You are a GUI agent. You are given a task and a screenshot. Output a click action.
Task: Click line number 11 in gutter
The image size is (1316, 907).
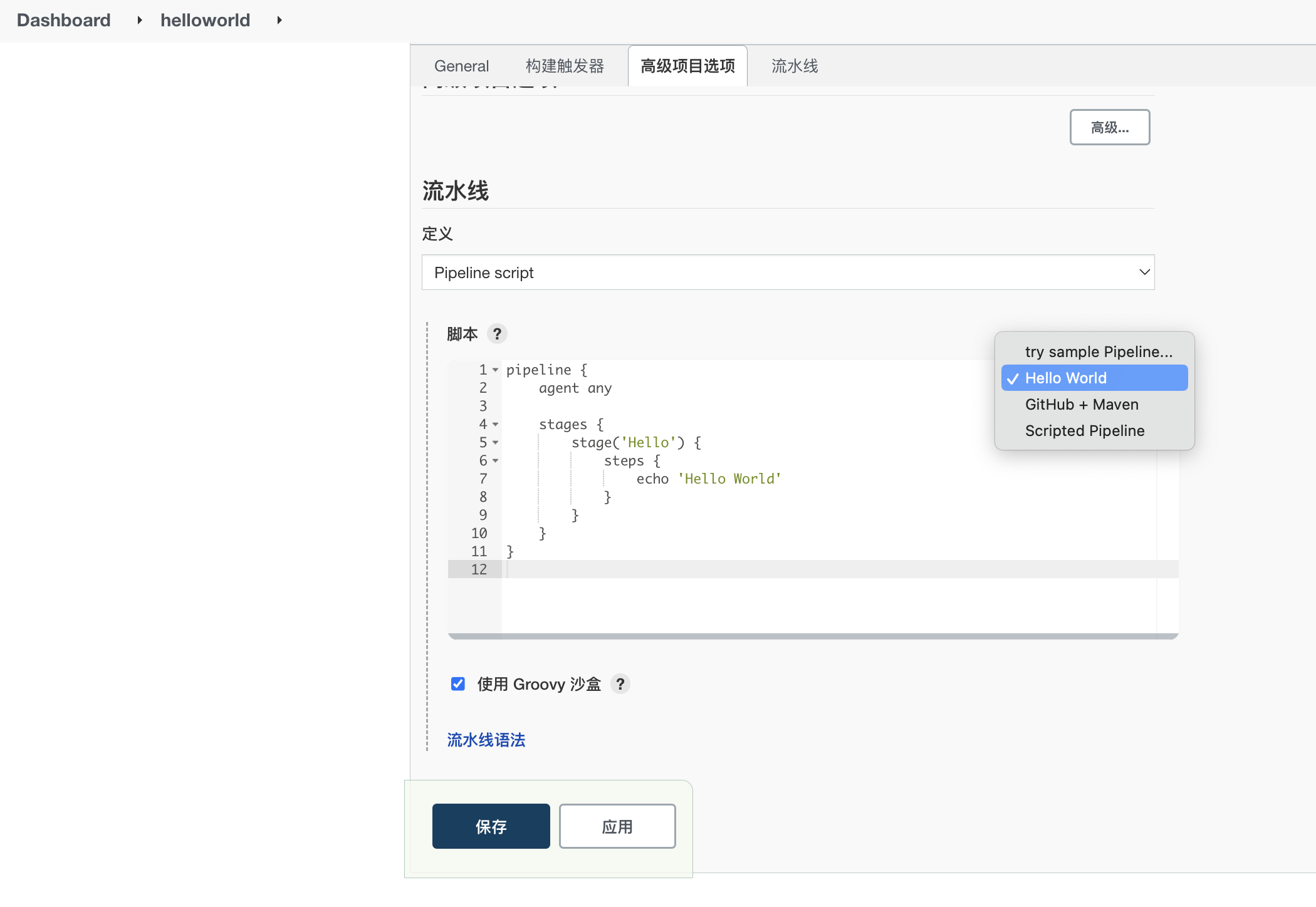point(479,552)
